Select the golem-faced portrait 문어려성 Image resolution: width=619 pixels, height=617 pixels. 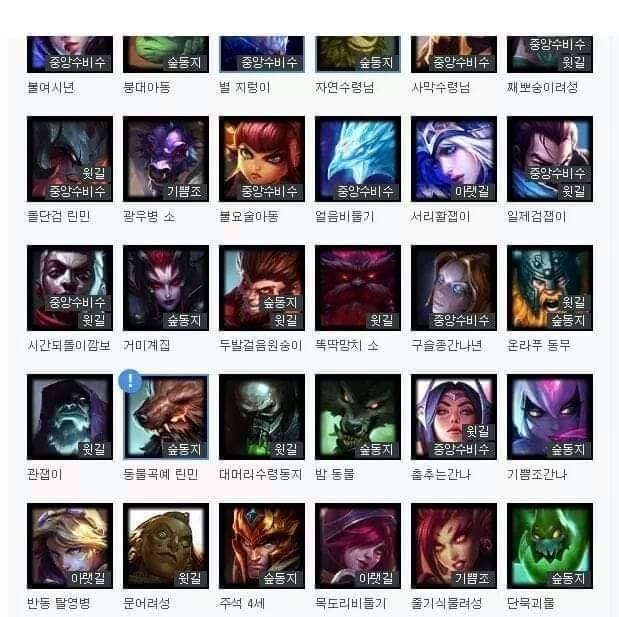166,546
